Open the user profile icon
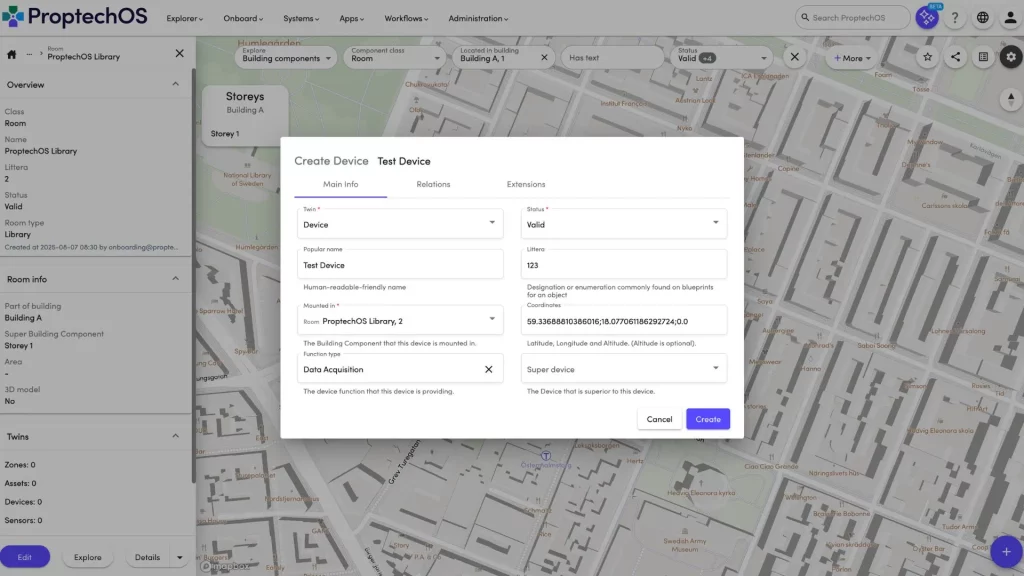1024x576 pixels. (1009, 18)
